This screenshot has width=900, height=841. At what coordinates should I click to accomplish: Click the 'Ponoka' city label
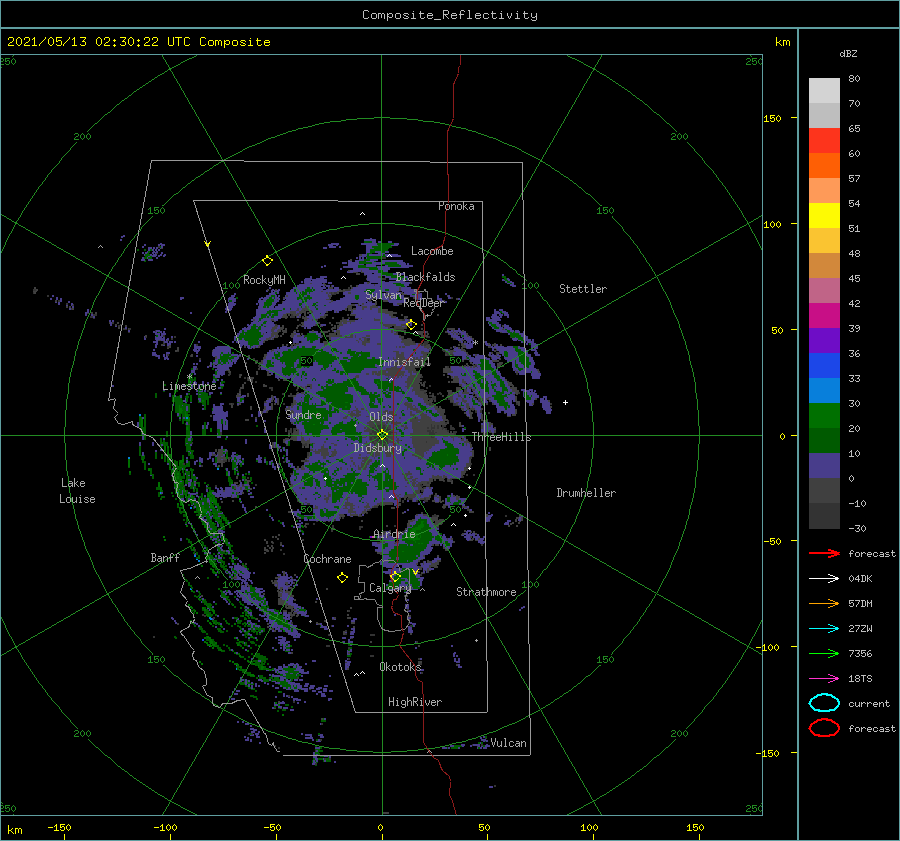456,206
